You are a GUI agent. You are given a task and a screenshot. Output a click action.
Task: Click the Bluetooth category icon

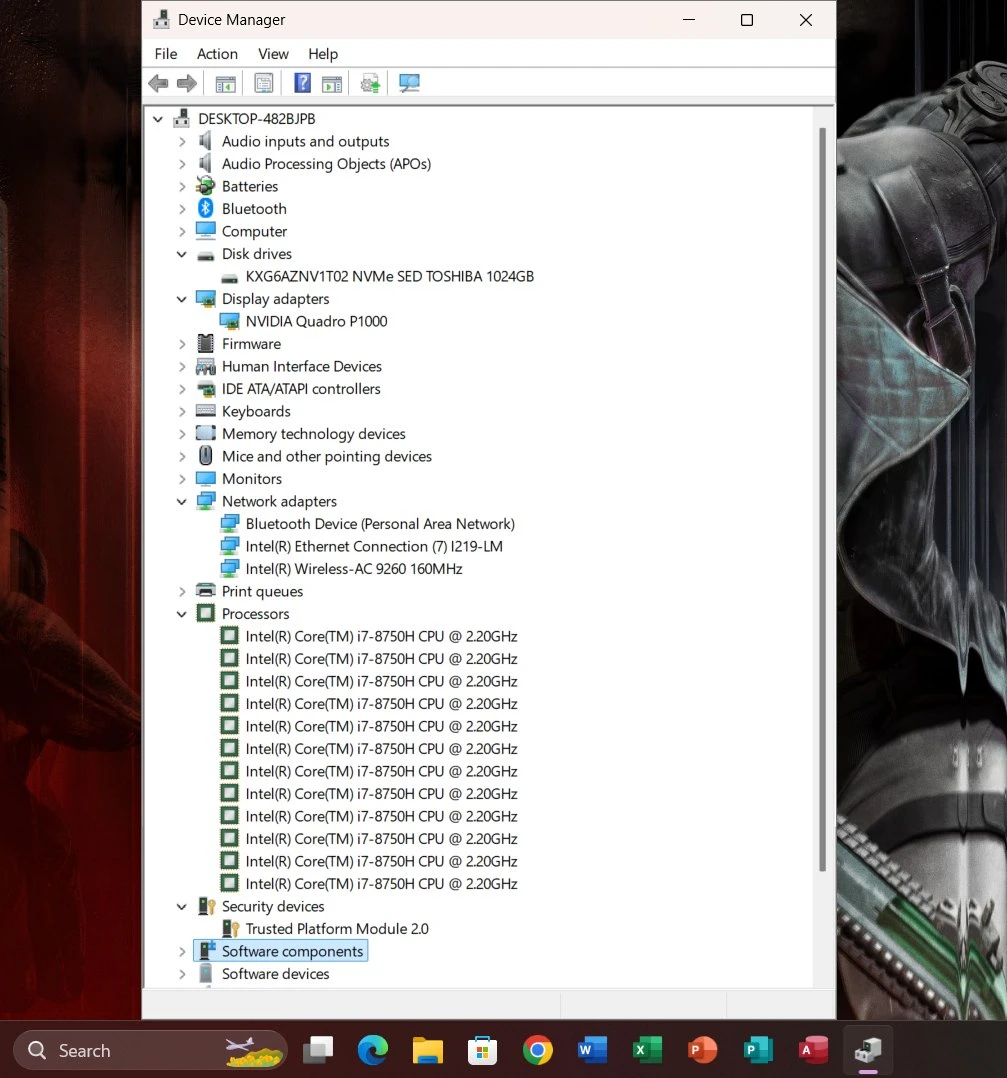206,209
